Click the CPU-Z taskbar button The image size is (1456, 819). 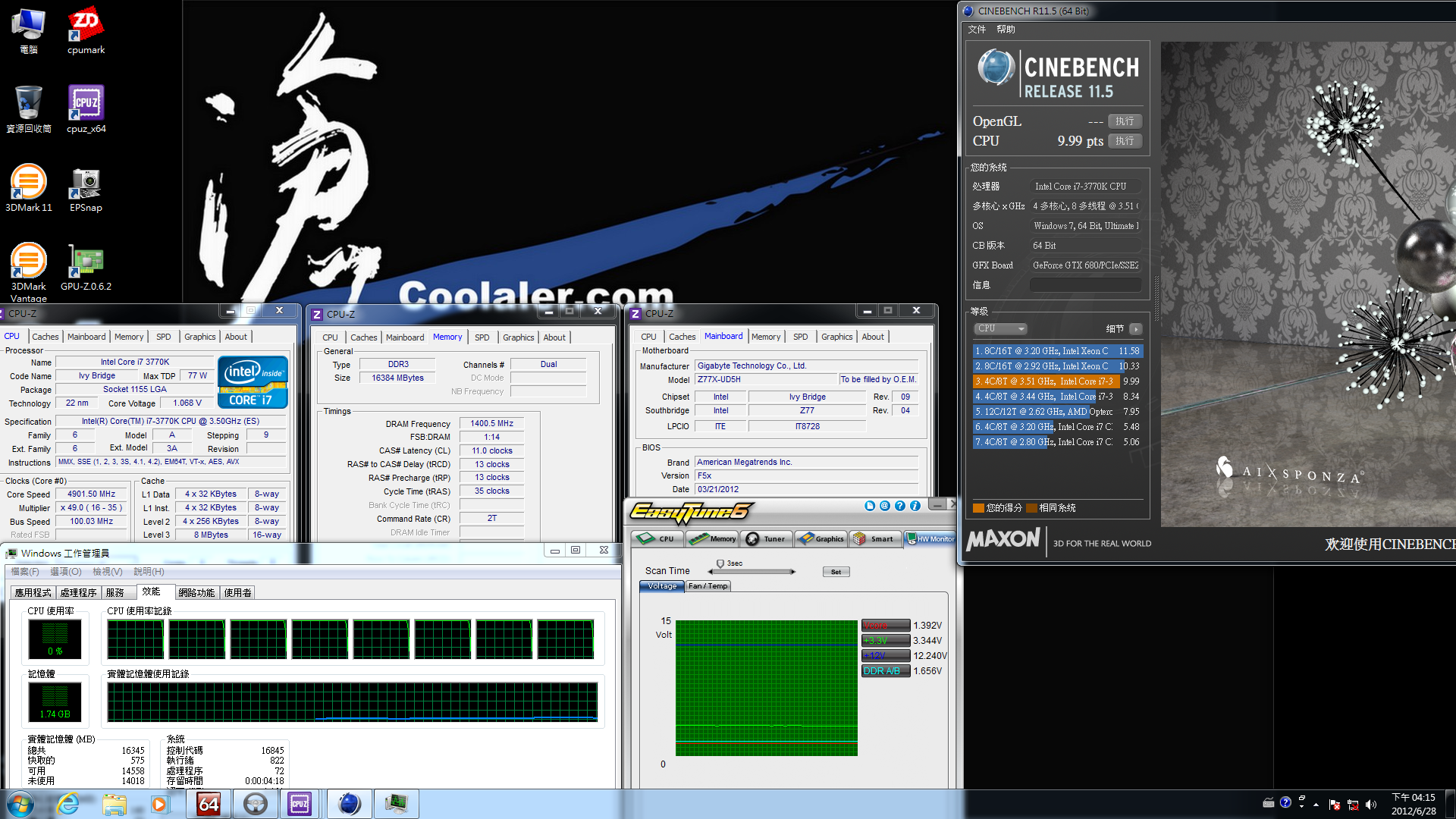[x=300, y=804]
